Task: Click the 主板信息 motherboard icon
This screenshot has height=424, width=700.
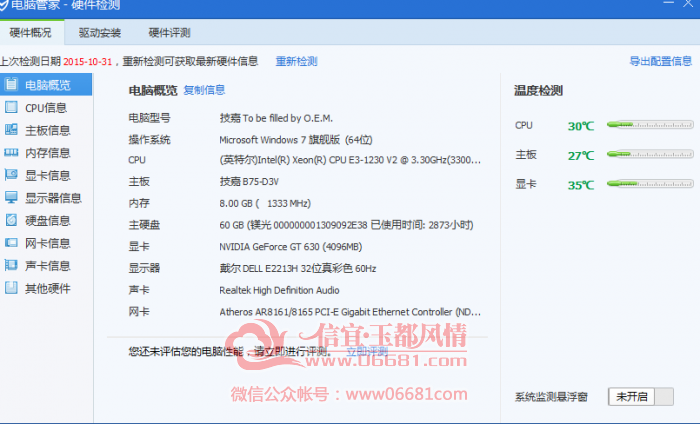Action: [x=11, y=130]
